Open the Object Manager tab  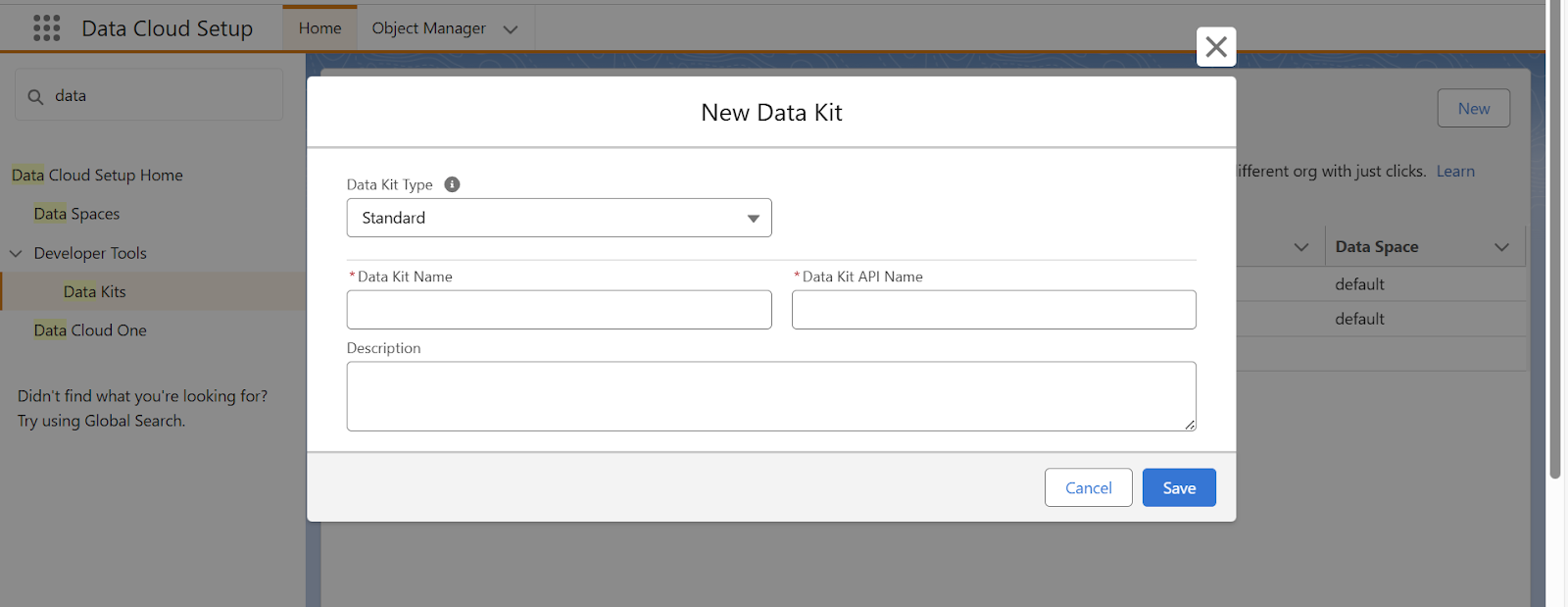pyautogui.click(x=428, y=28)
